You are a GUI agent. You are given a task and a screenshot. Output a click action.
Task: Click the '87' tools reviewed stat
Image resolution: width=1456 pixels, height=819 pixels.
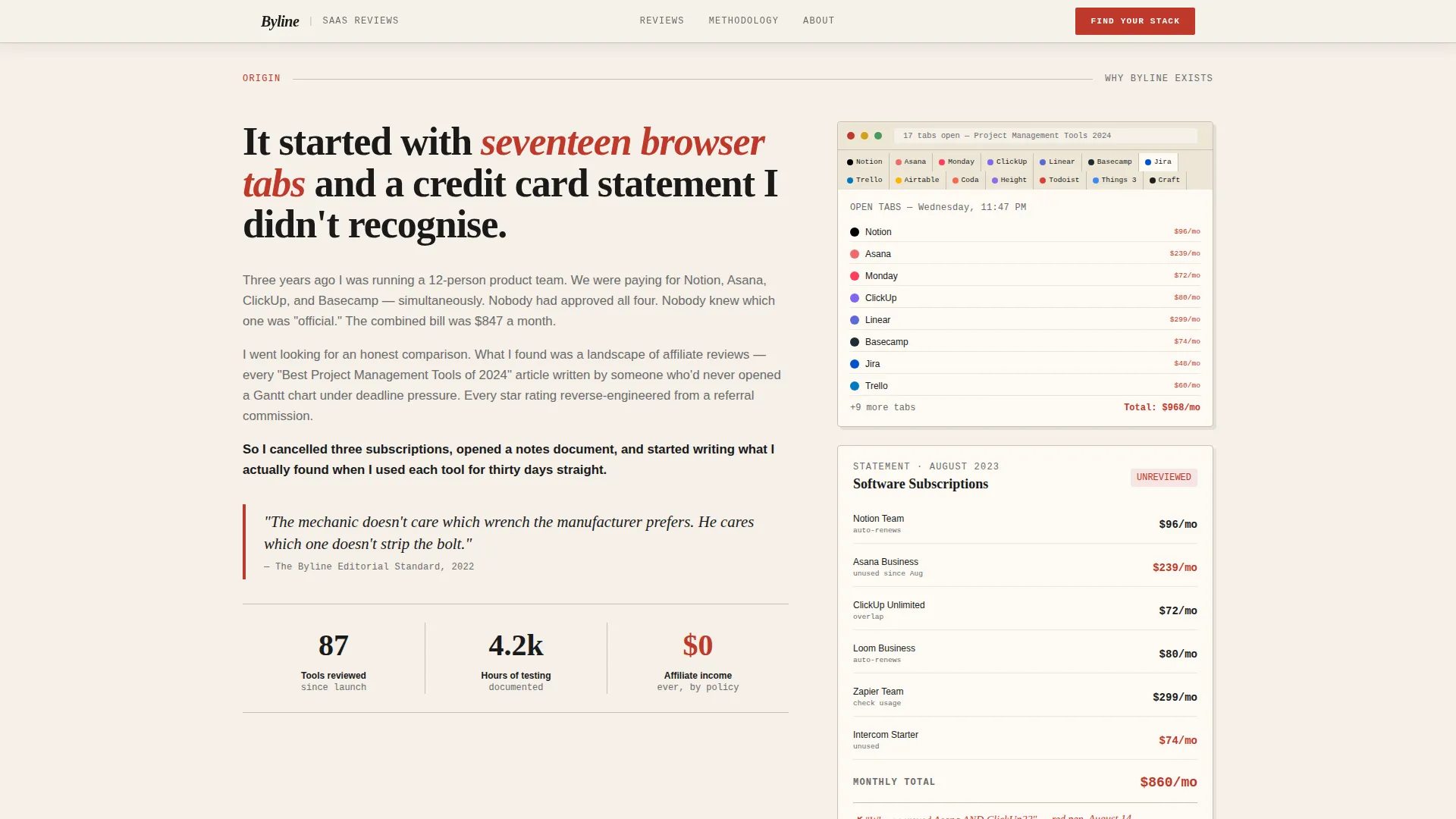click(334, 645)
